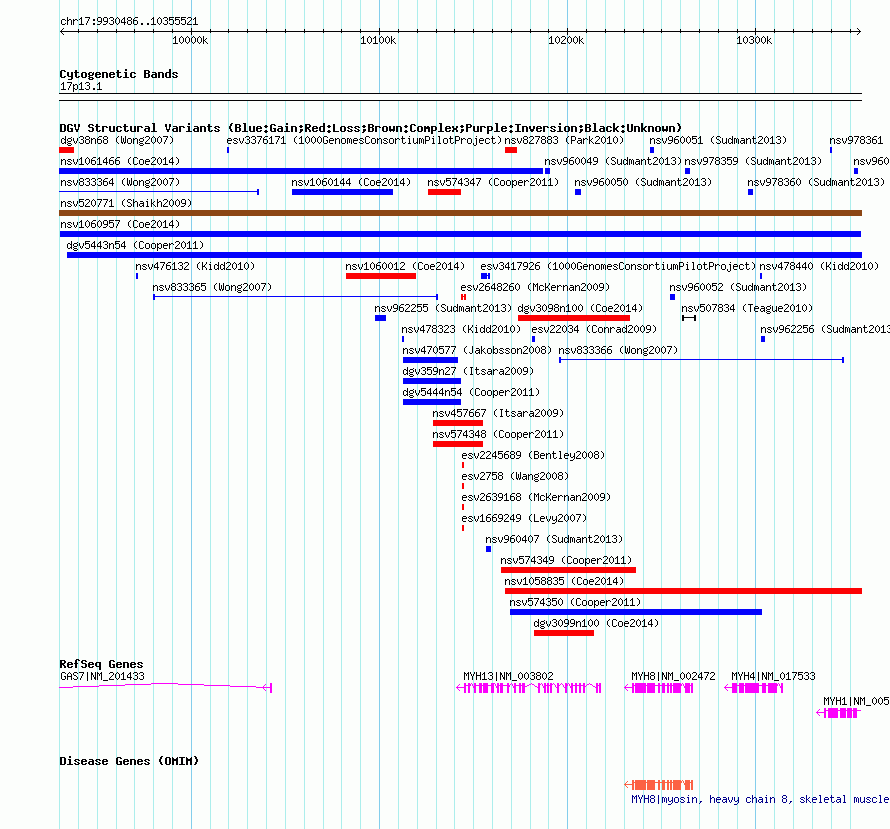890x829 pixels.
Task: Select the RefSeq Genes track title
Action: click(101, 664)
